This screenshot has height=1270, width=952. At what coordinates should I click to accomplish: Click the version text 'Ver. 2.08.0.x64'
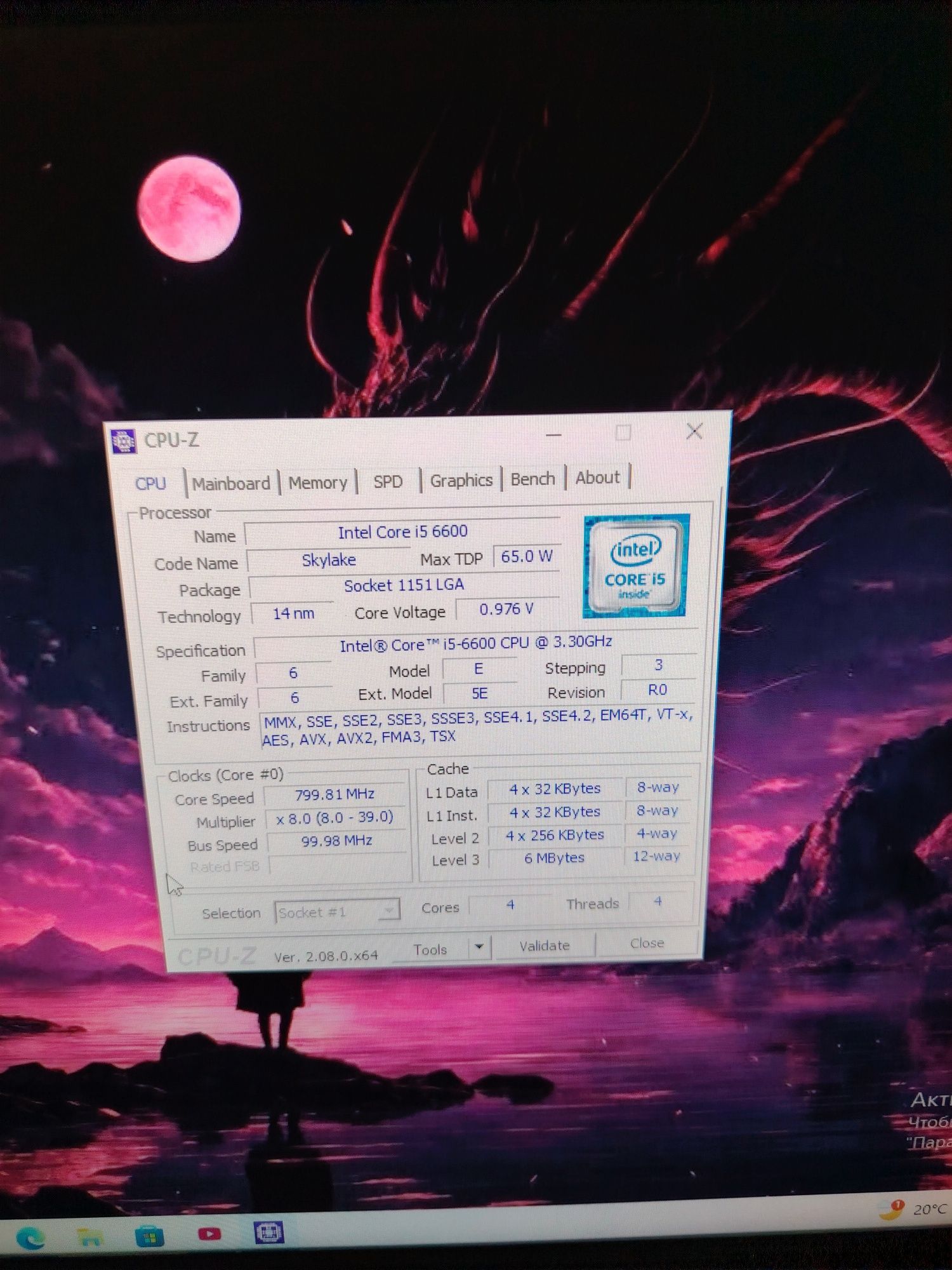[x=326, y=956]
